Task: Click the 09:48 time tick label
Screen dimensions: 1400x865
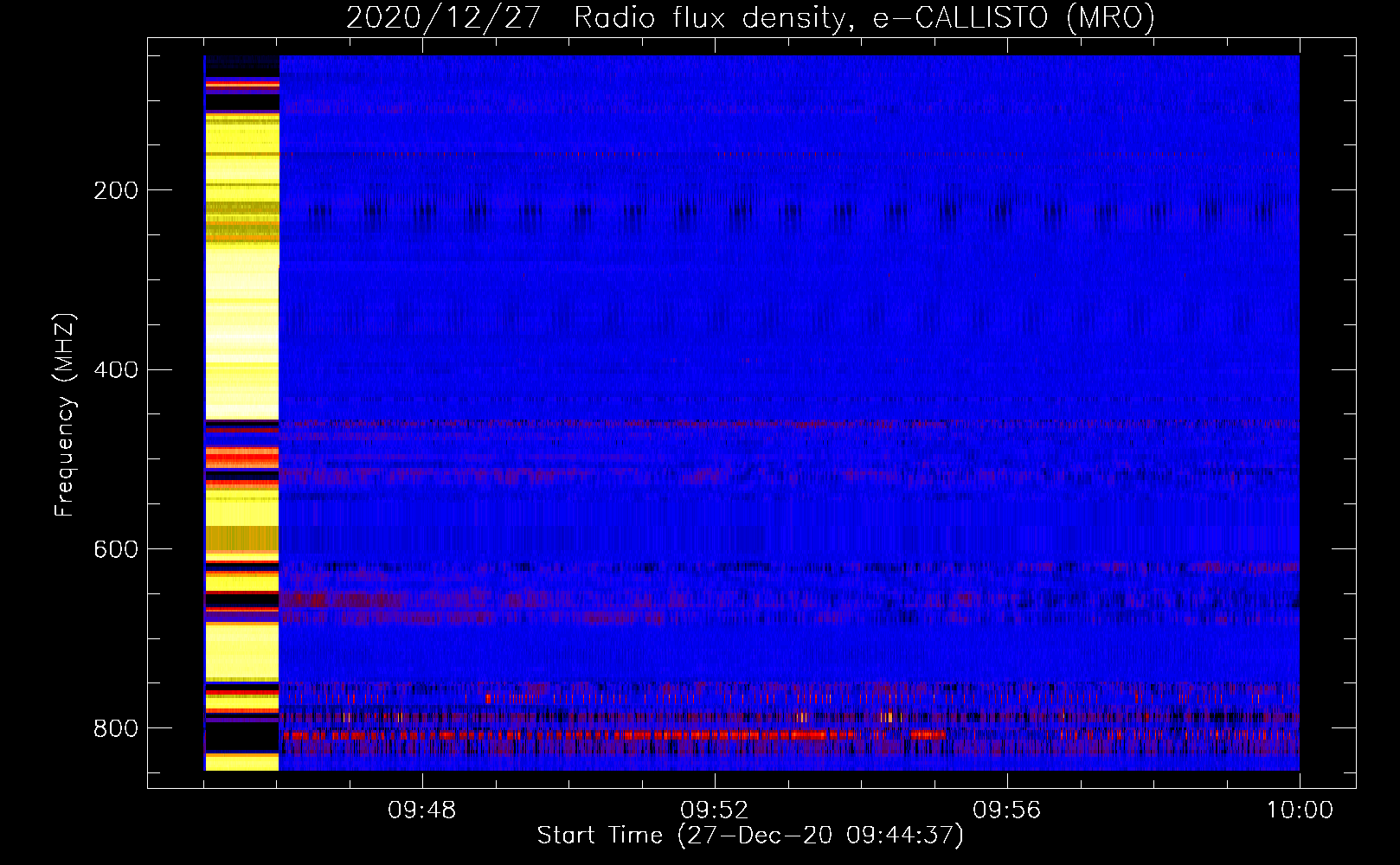Action: (422, 811)
